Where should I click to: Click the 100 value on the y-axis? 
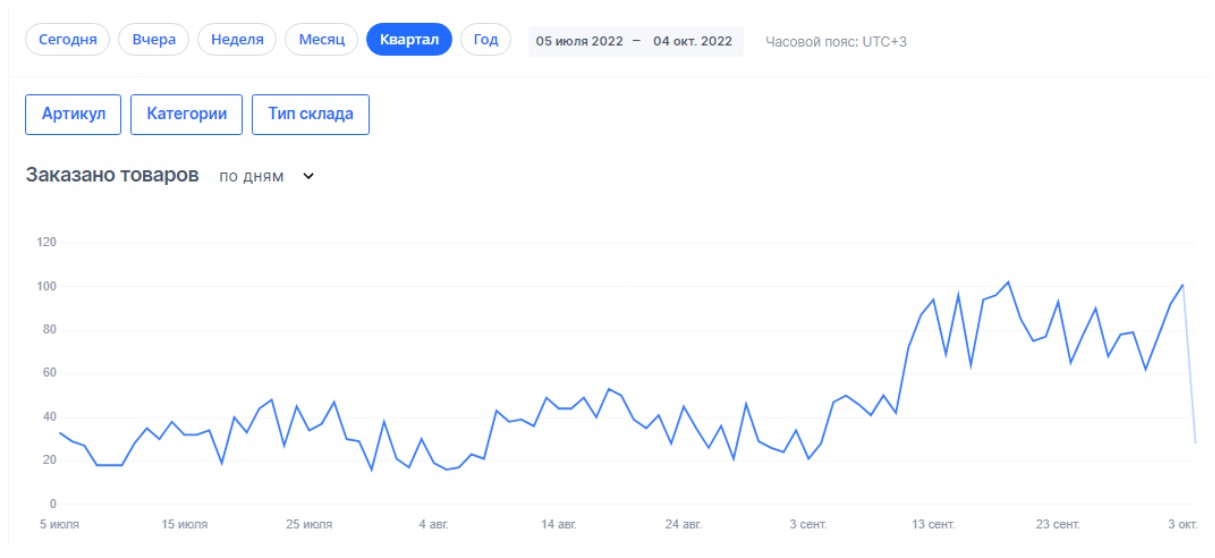pyautogui.click(x=47, y=286)
